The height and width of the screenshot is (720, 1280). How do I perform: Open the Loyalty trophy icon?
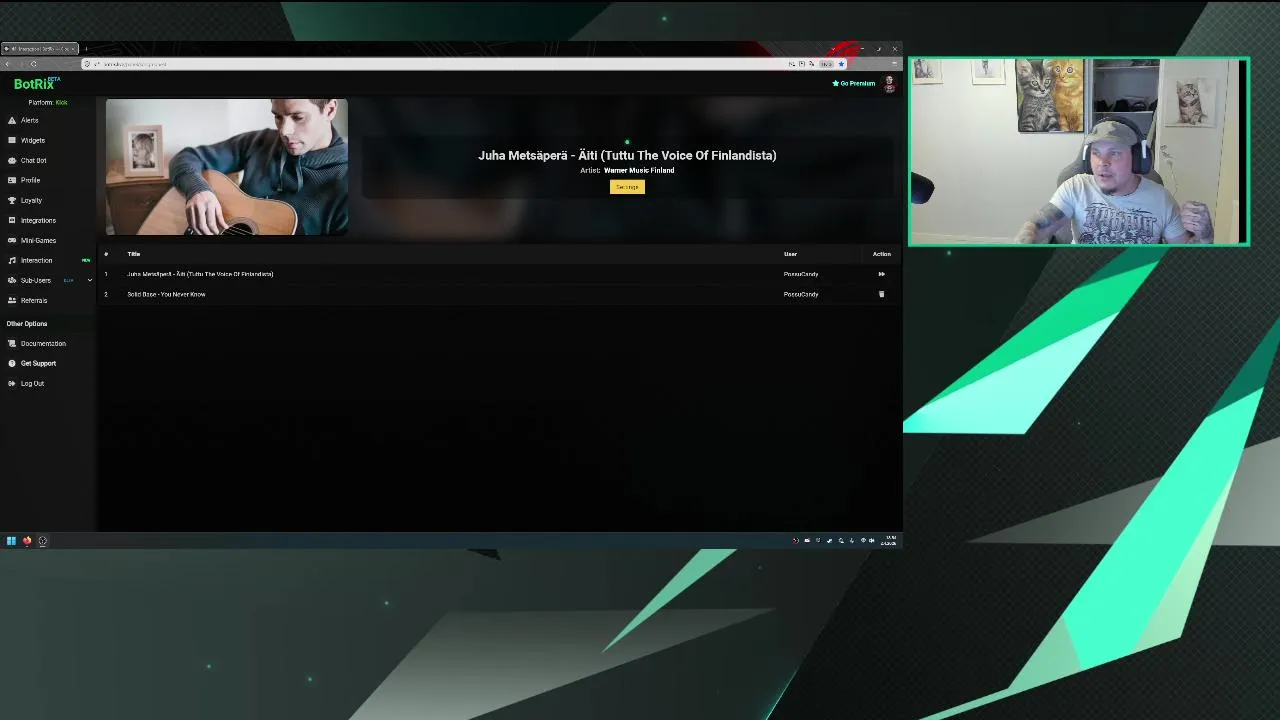(12, 200)
